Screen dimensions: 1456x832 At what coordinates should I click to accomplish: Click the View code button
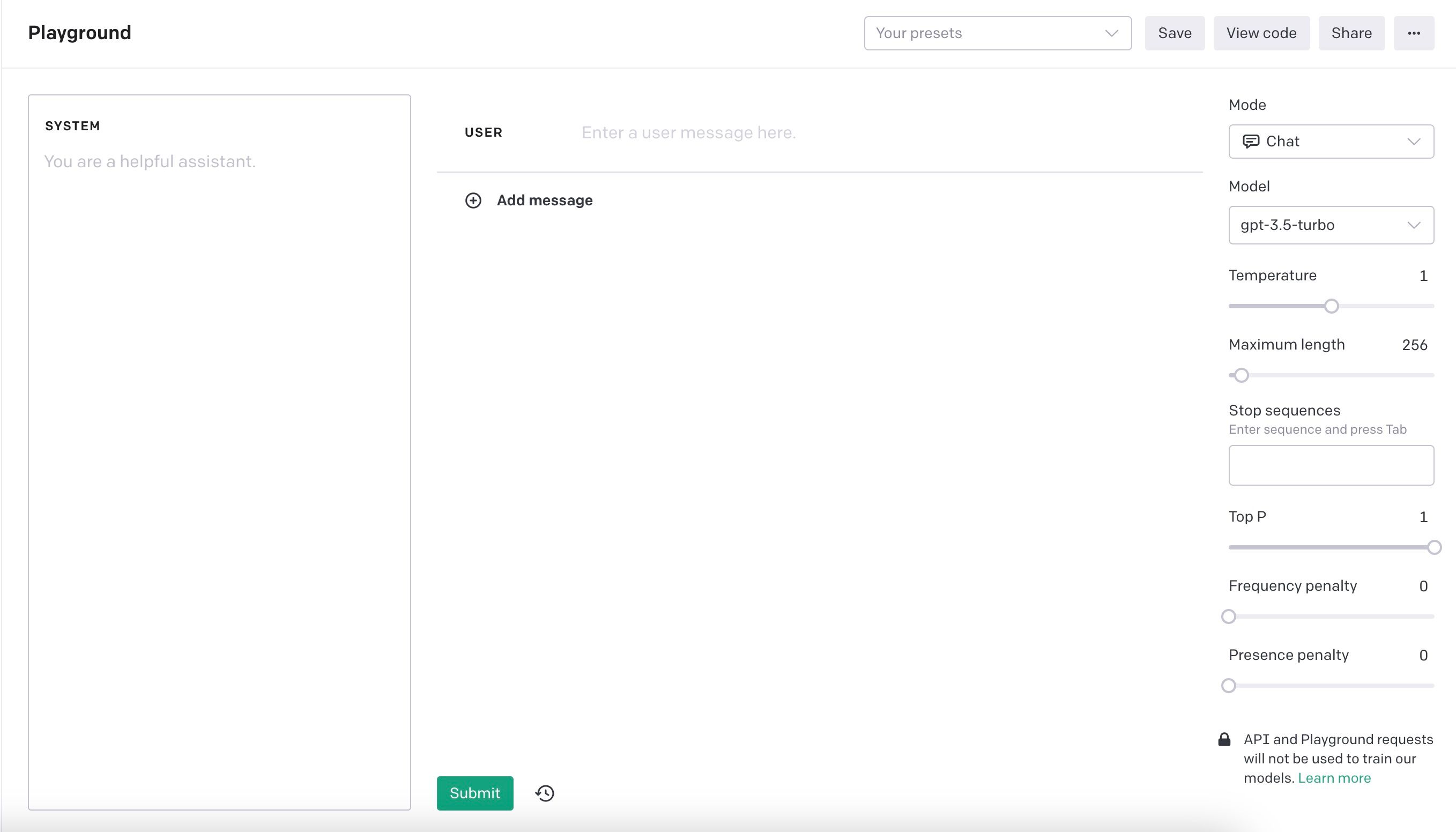click(1262, 33)
